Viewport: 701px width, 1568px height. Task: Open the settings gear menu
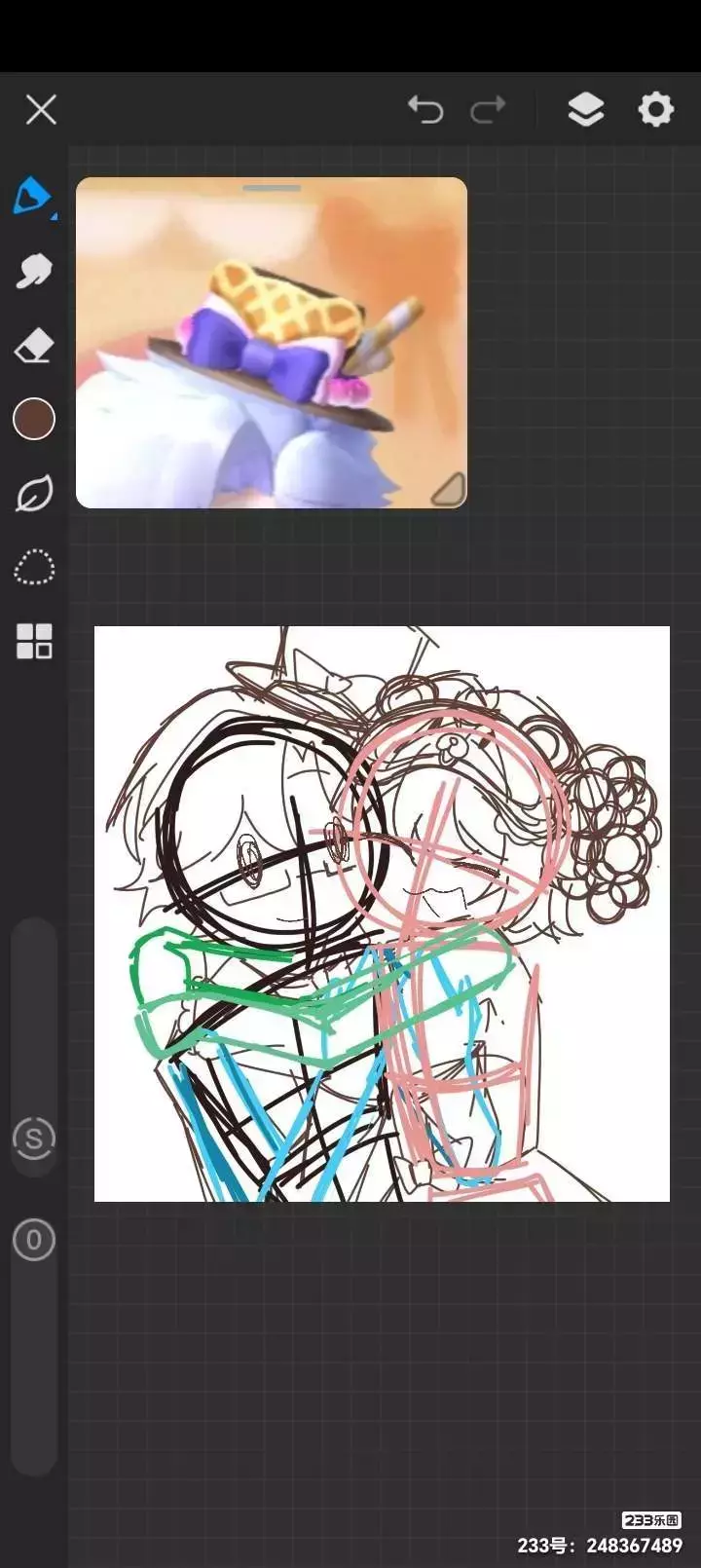click(x=655, y=109)
